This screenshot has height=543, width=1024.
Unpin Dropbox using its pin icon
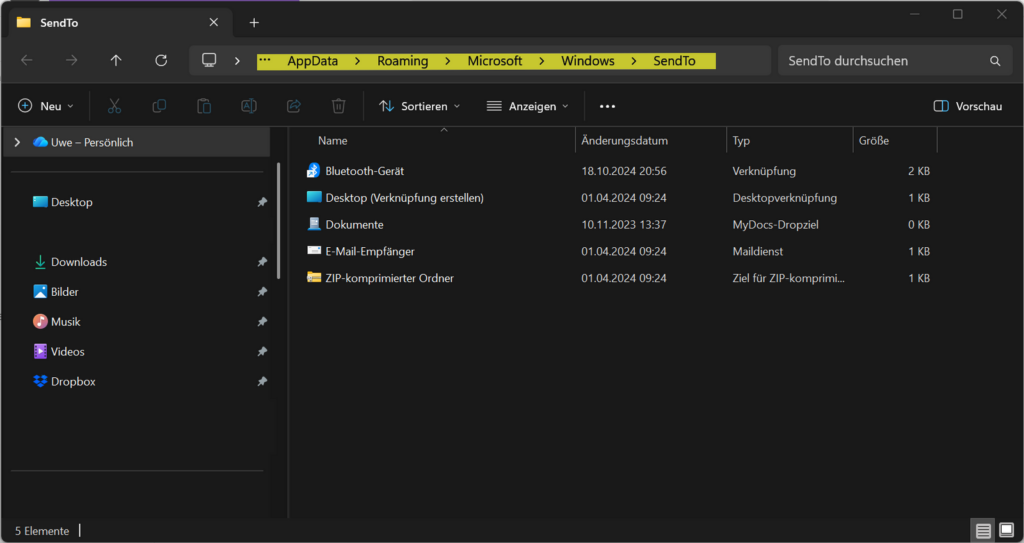coord(262,382)
